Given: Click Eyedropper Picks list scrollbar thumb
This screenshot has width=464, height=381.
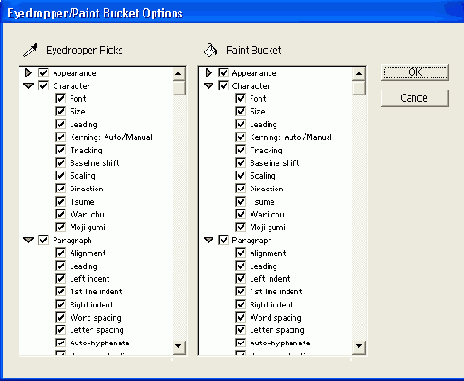Looking at the screenshot, I should pos(179,88).
